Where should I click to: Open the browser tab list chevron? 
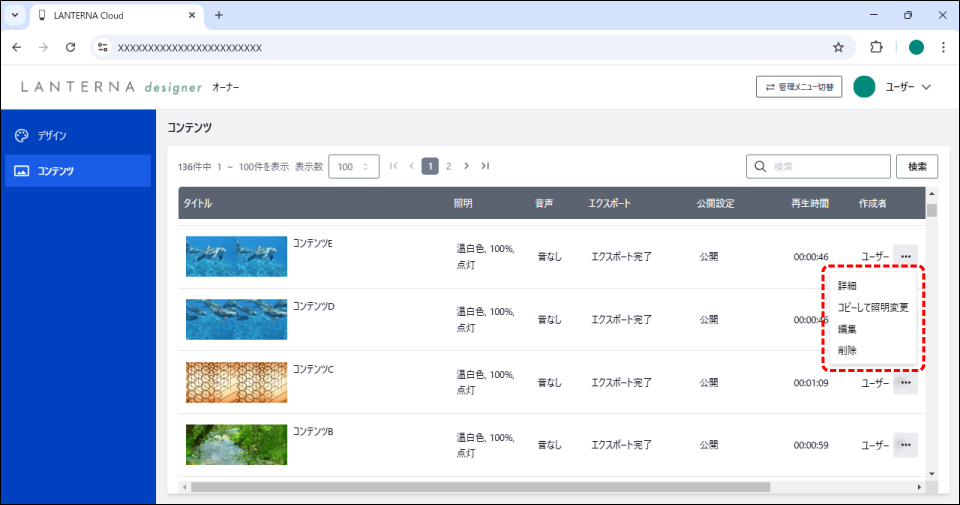coord(15,15)
